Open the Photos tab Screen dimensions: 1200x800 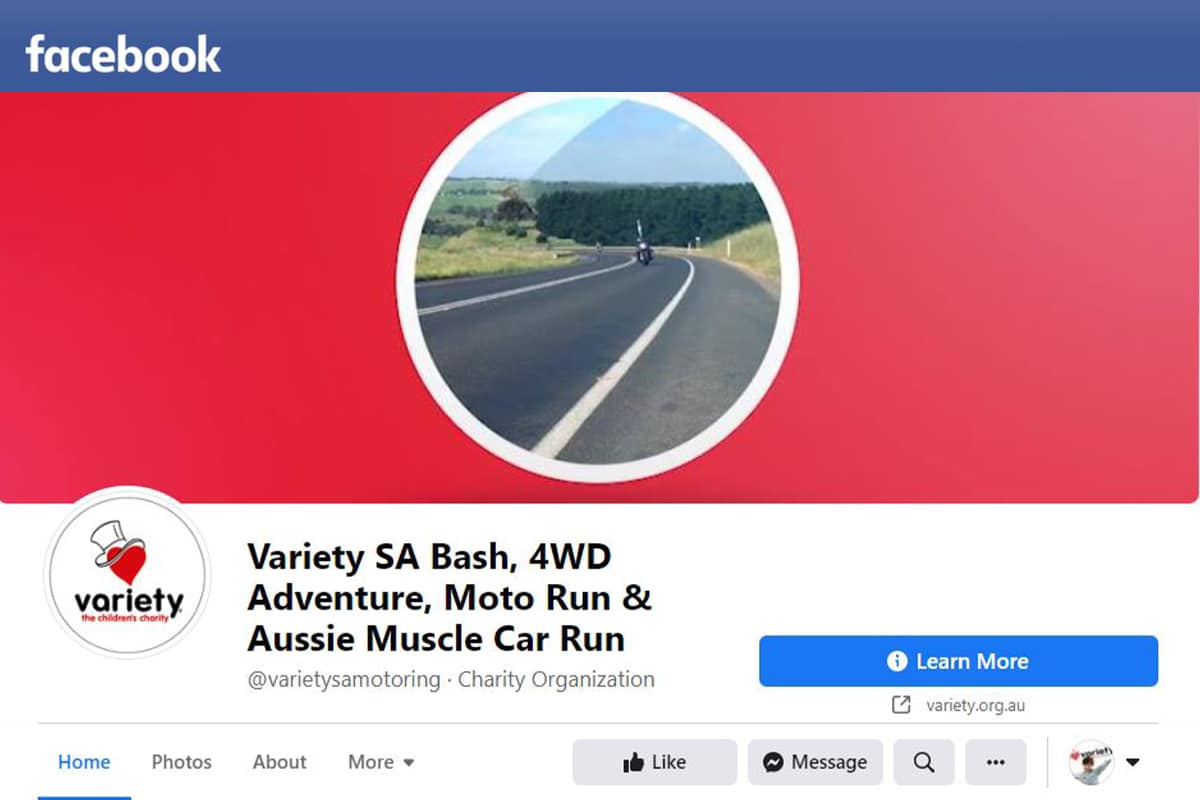(182, 762)
